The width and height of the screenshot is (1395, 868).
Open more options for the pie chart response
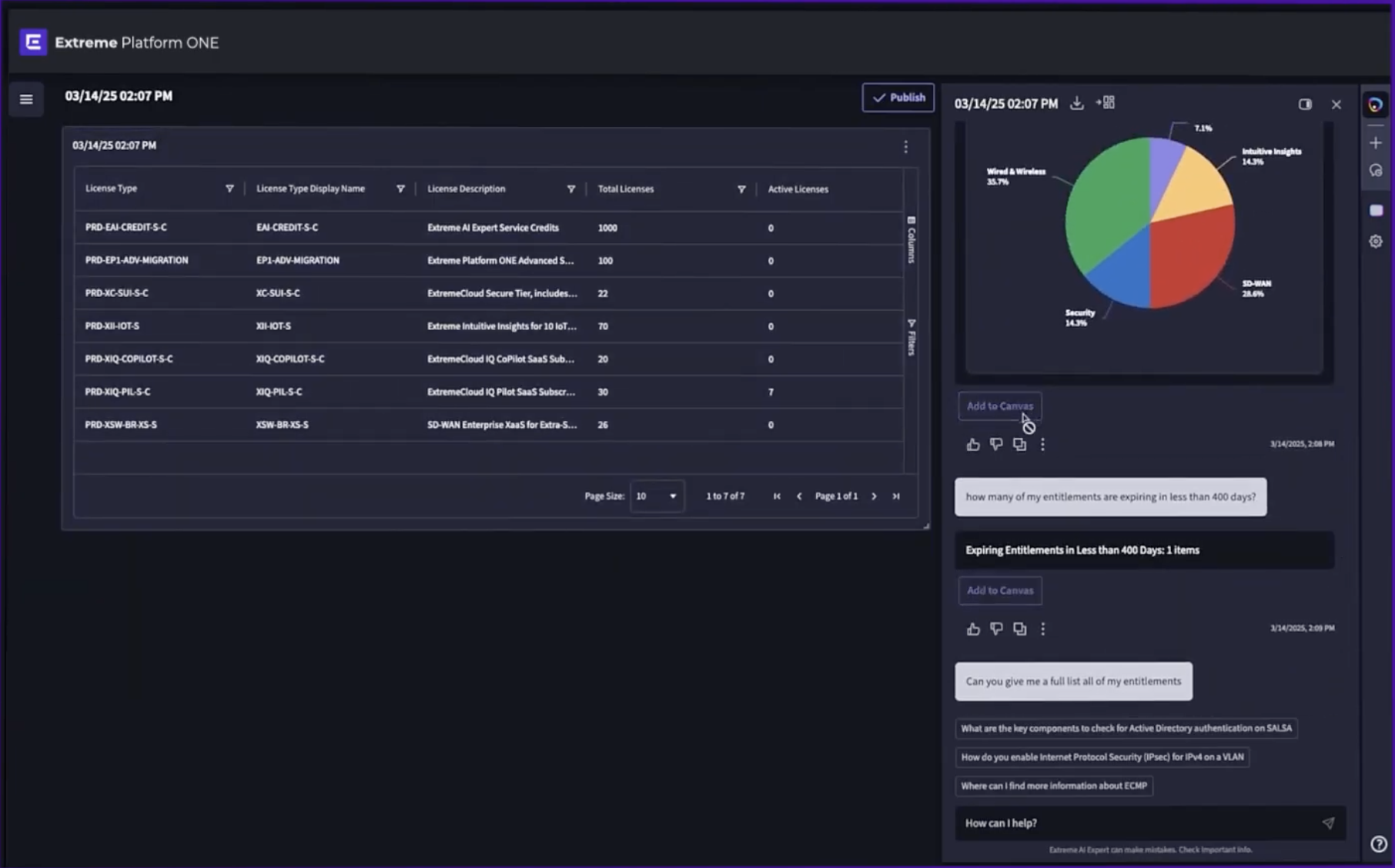coord(1042,445)
